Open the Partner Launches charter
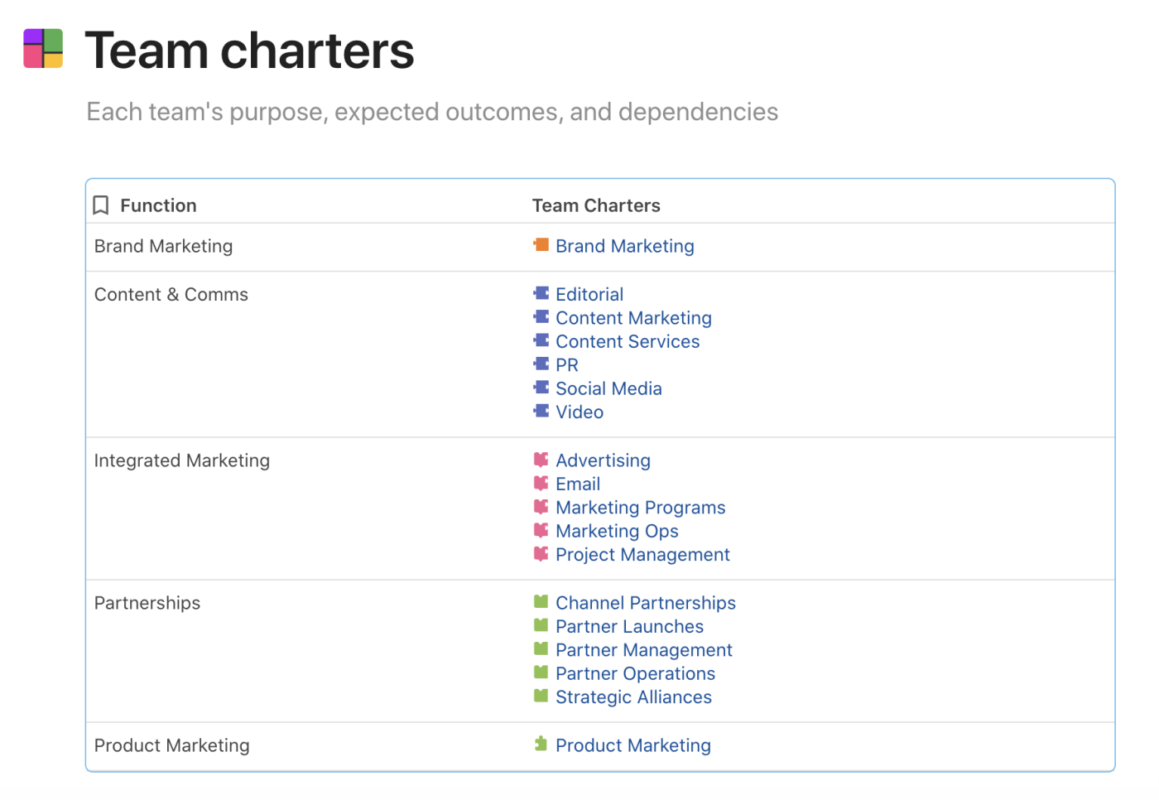Viewport: 1159px width, 800px height. (x=629, y=626)
